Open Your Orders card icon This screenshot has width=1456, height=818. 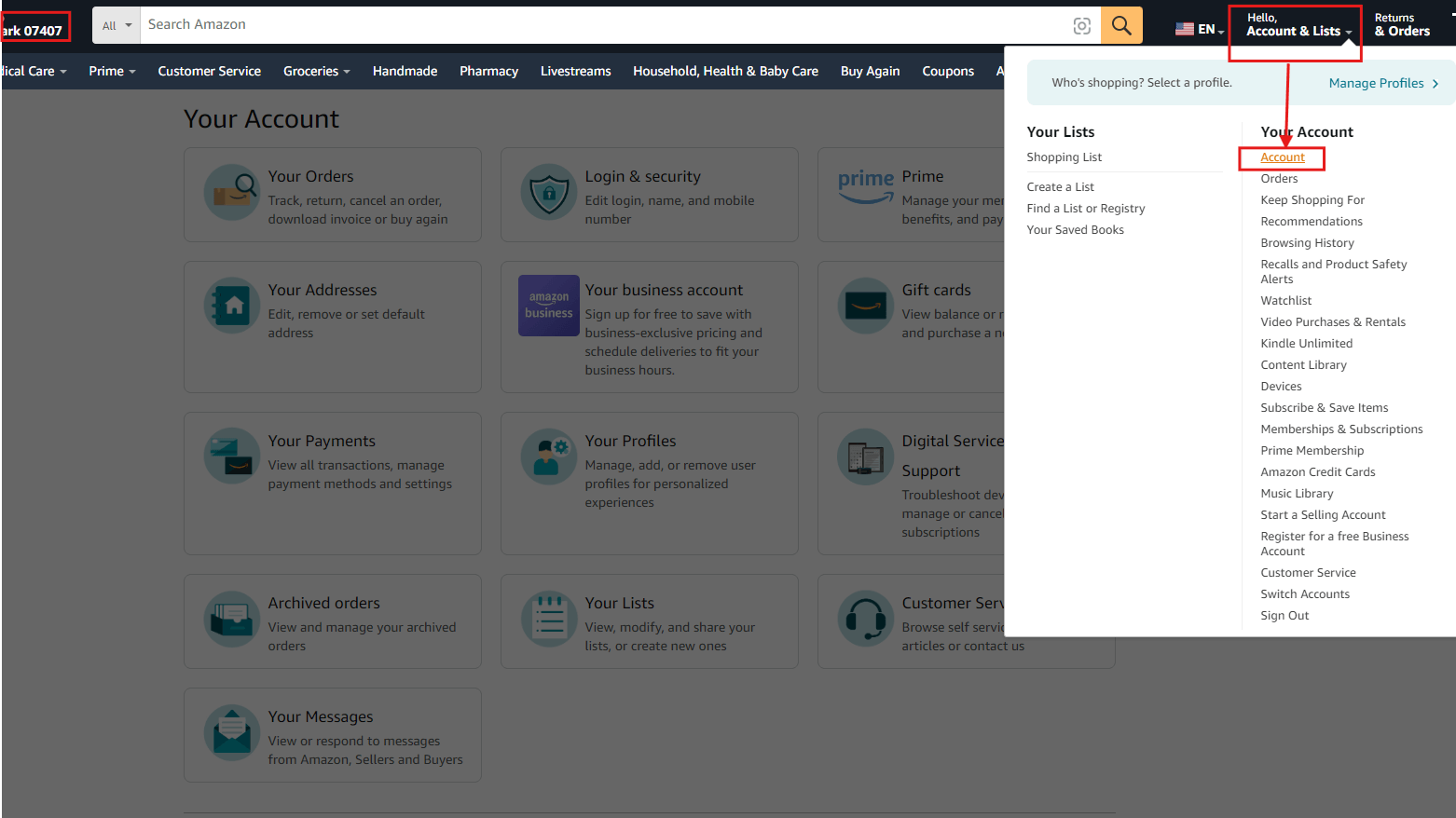pos(232,192)
